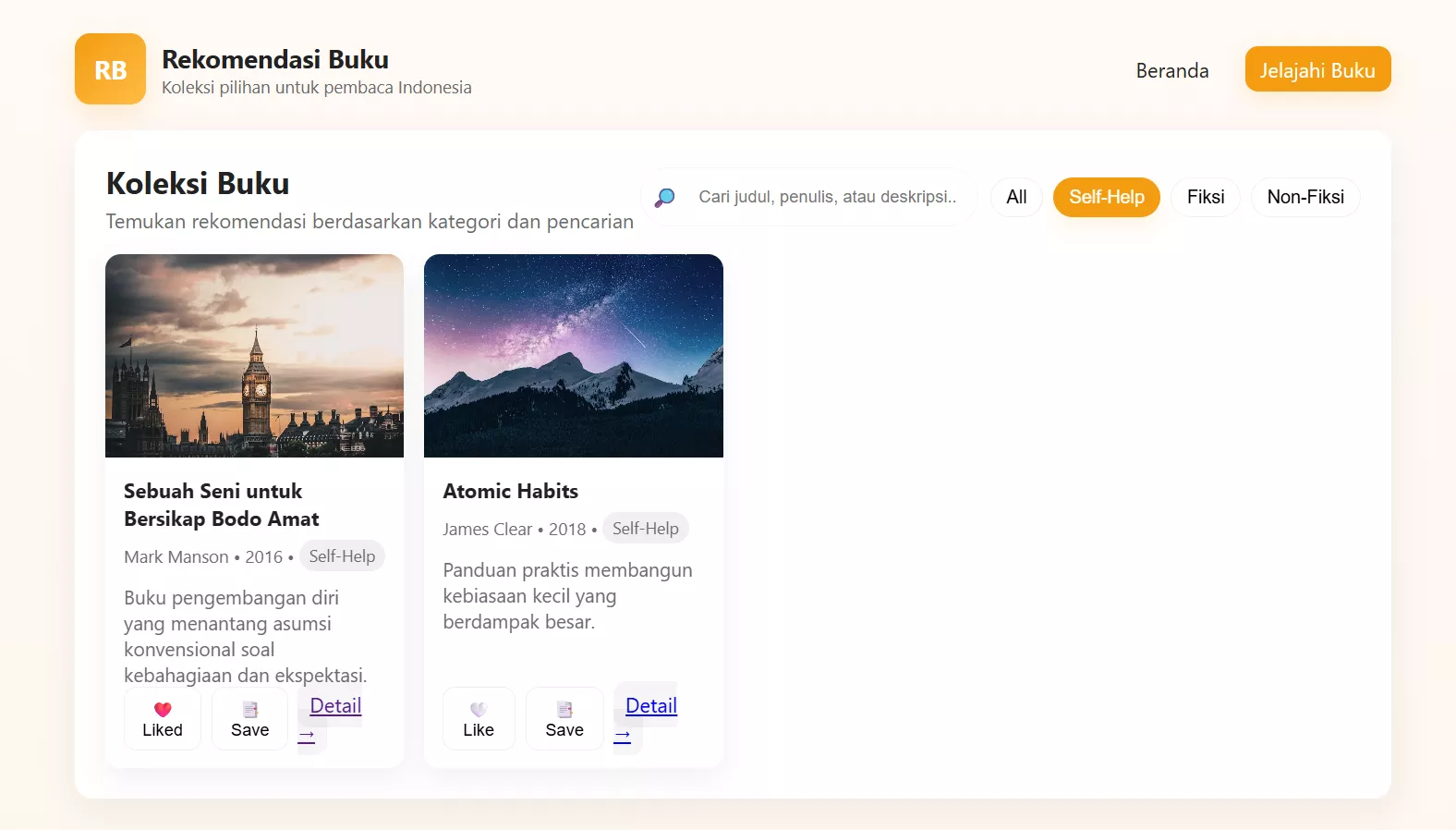Click the notepad icon on Atomic Habits' Save button
This screenshot has height=830, width=1456.
[564, 709]
